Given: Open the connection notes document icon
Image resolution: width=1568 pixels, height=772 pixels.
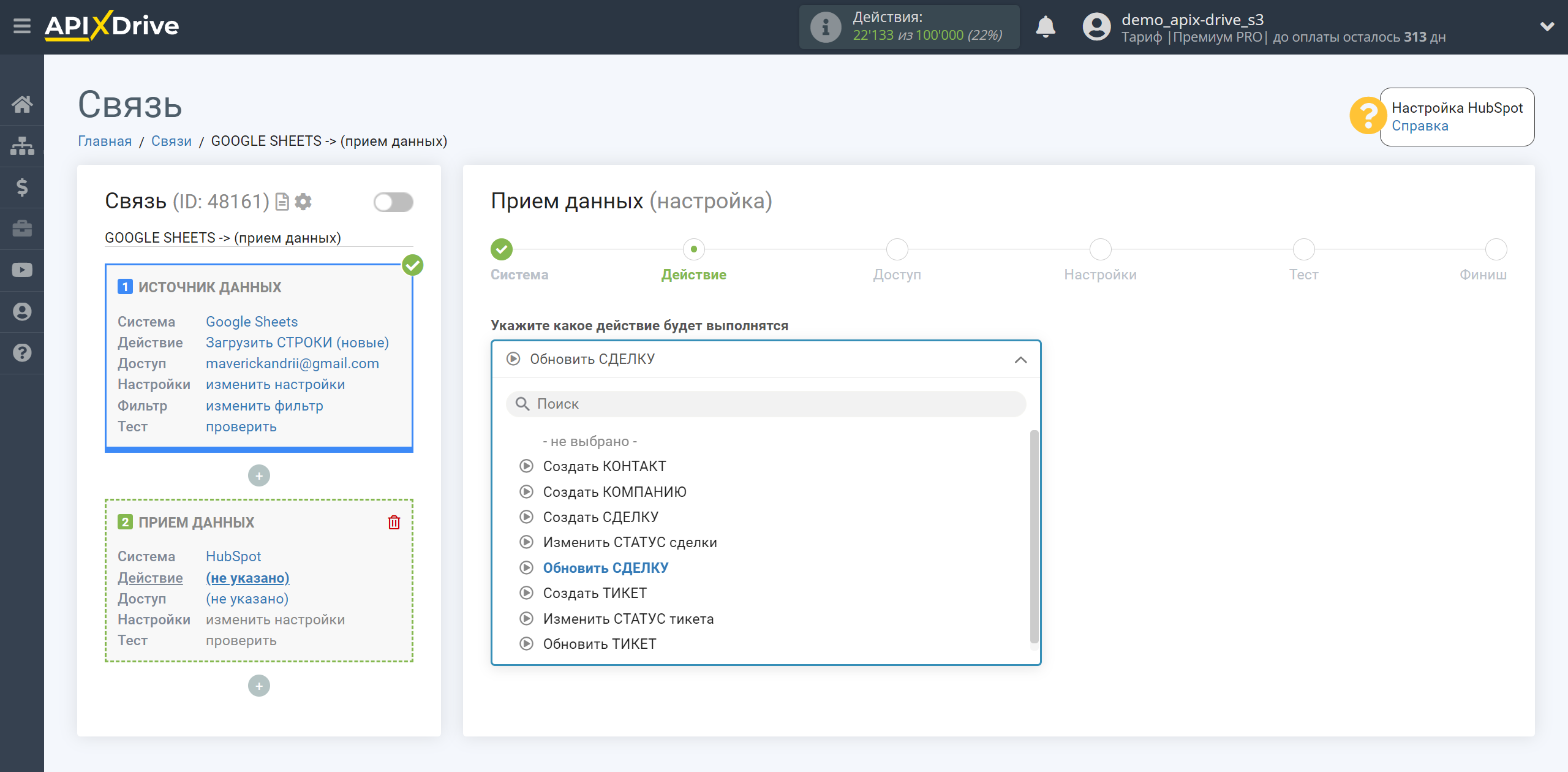Looking at the screenshot, I should [x=282, y=202].
